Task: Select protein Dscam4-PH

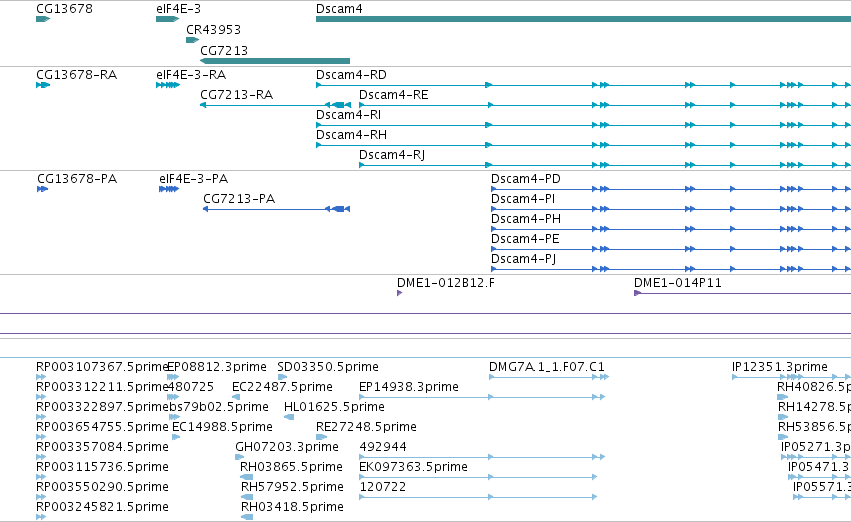Action: click(671, 229)
